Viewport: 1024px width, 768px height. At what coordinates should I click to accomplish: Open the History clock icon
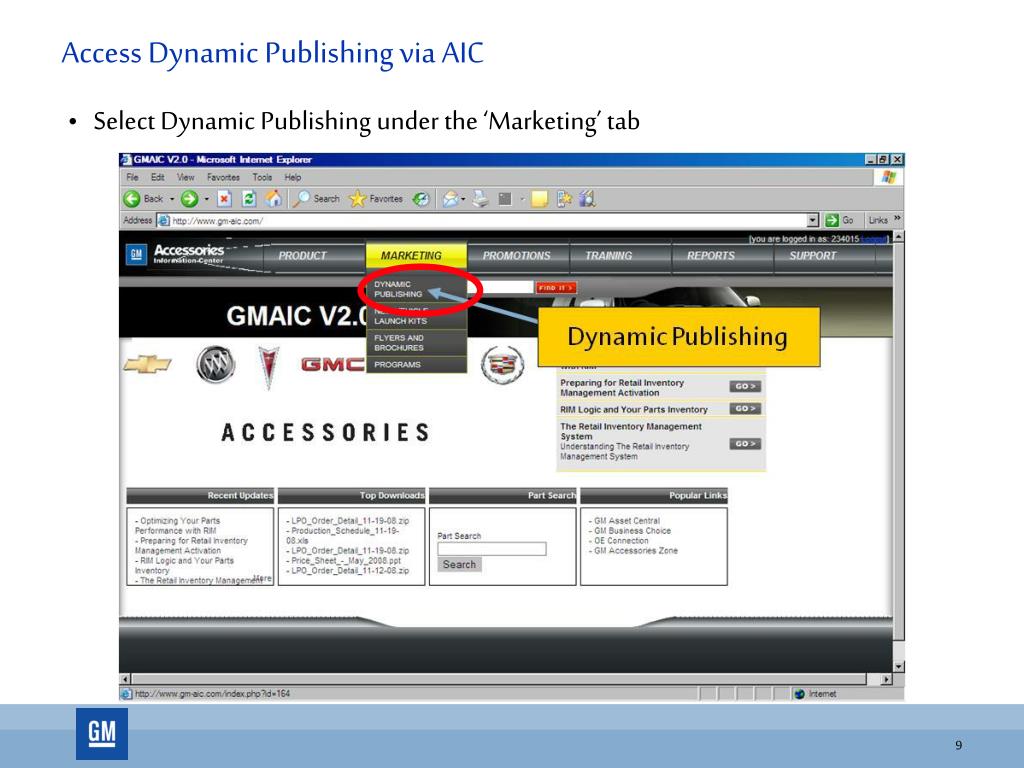point(421,199)
